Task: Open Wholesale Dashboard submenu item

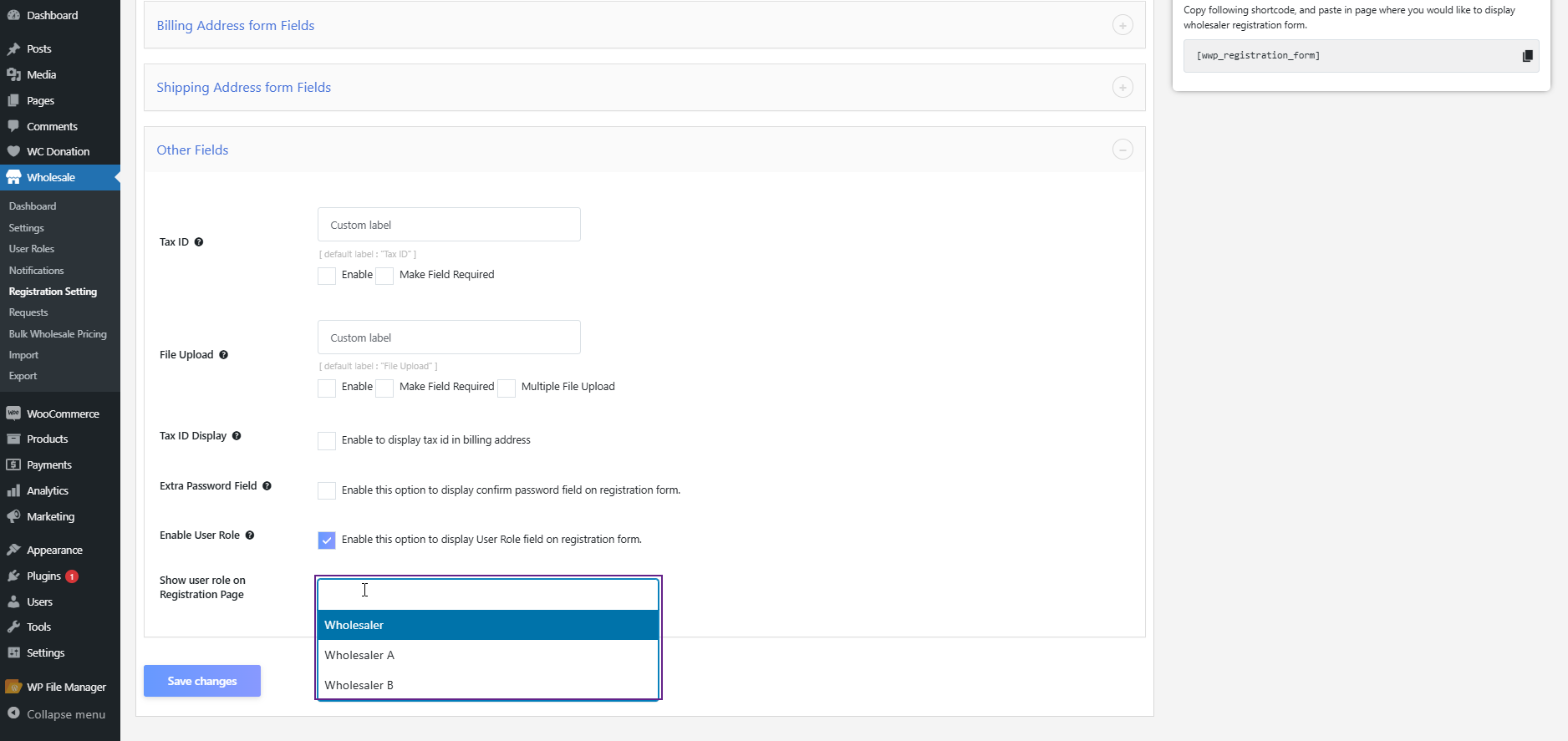Action: (33, 206)
